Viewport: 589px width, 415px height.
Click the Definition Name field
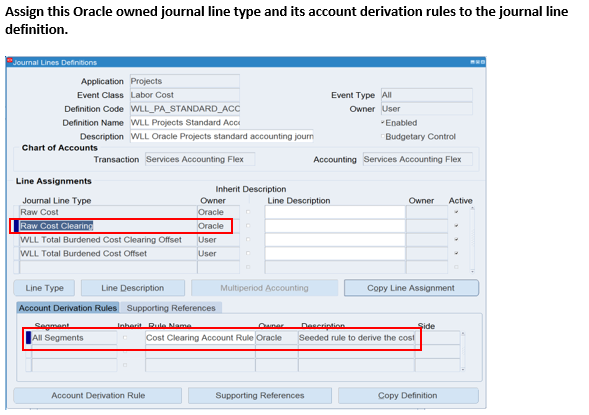coord(185,123)
